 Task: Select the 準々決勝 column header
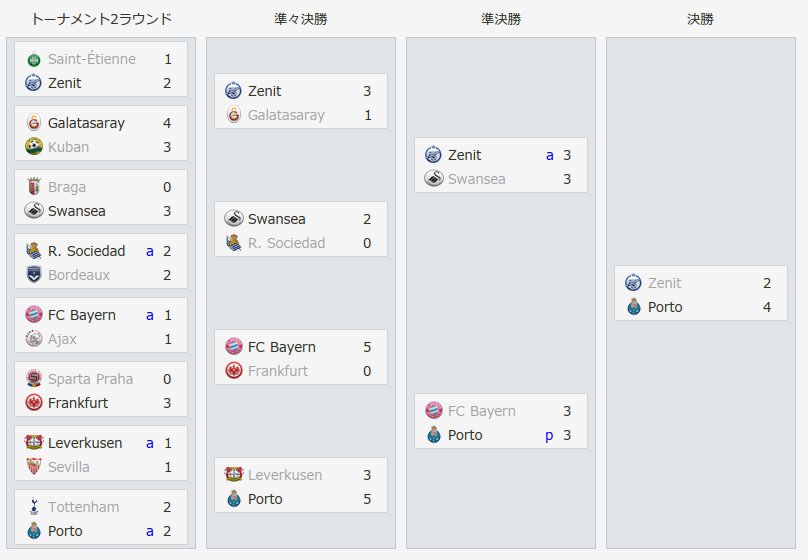coord(301,20)
